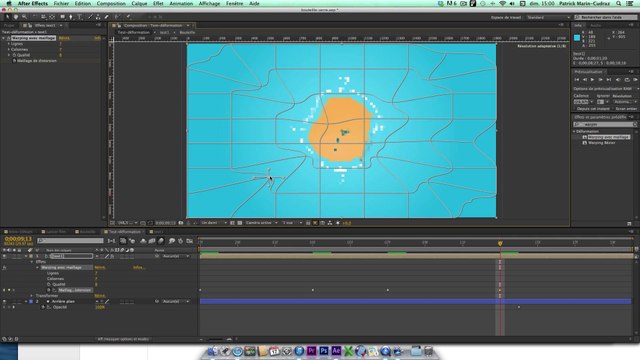Select the Text tool

[x=80, y=17]
